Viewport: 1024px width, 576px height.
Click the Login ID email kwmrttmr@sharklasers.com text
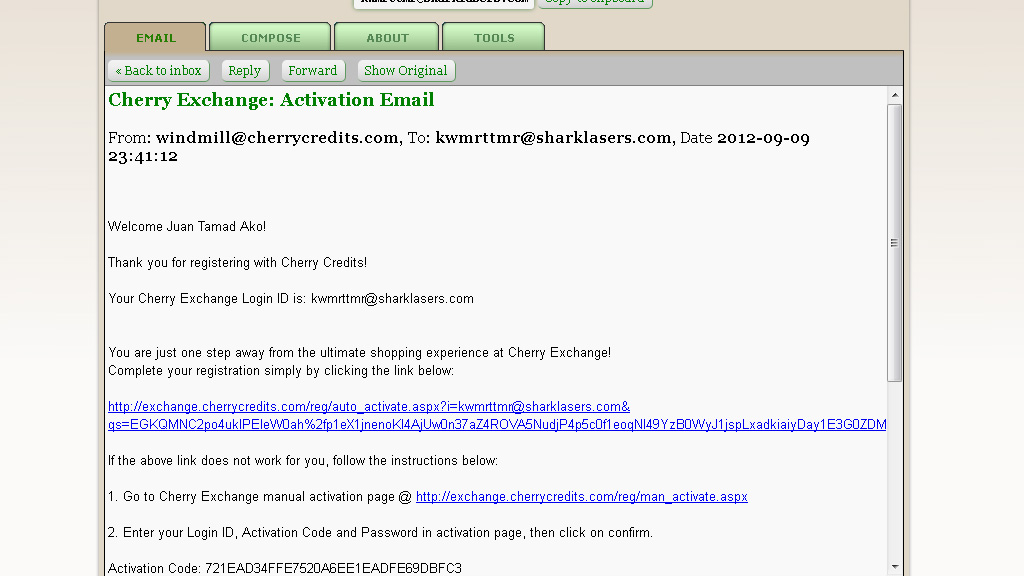[392, 298]
